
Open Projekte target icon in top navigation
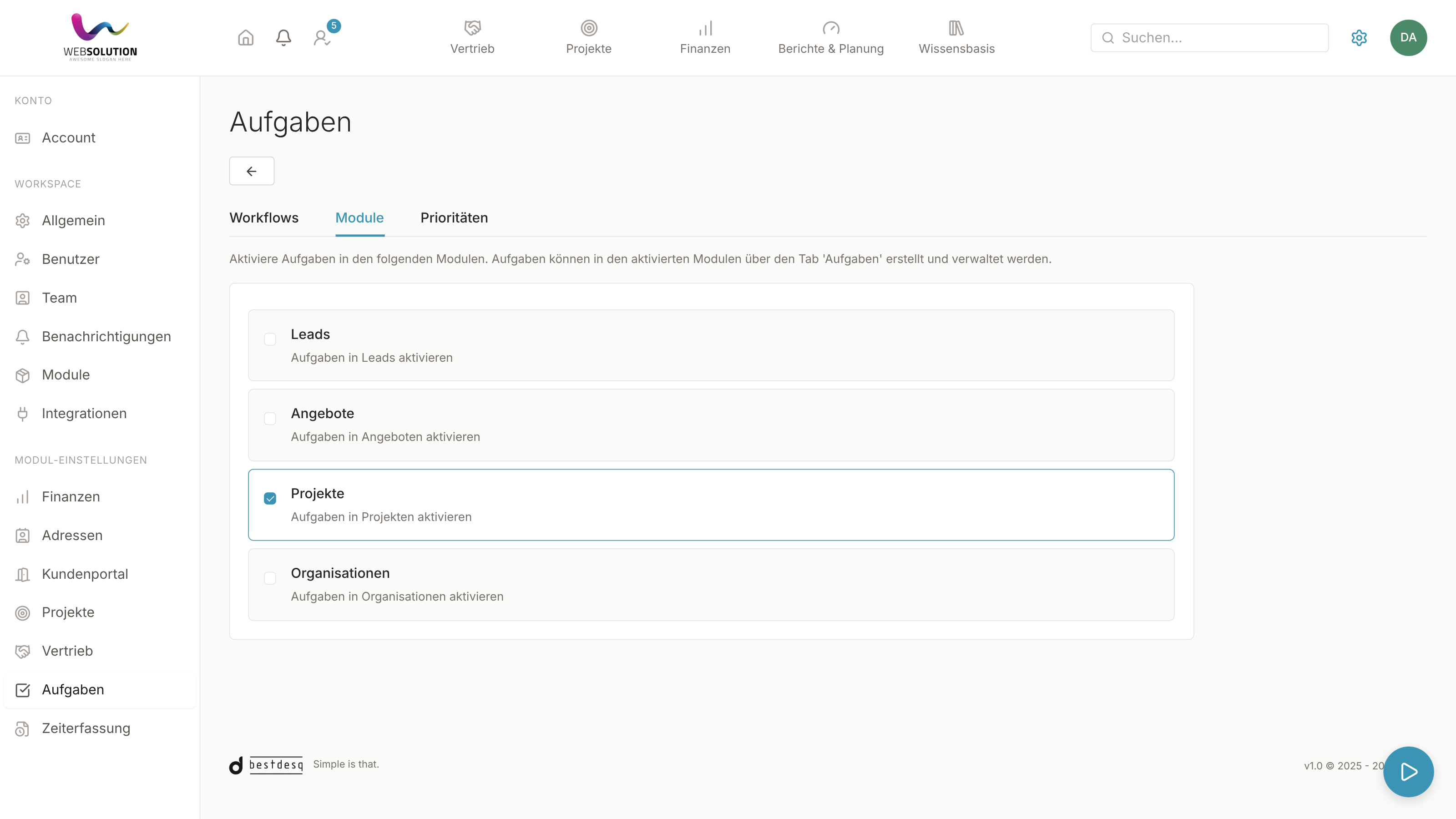[589, 28]
